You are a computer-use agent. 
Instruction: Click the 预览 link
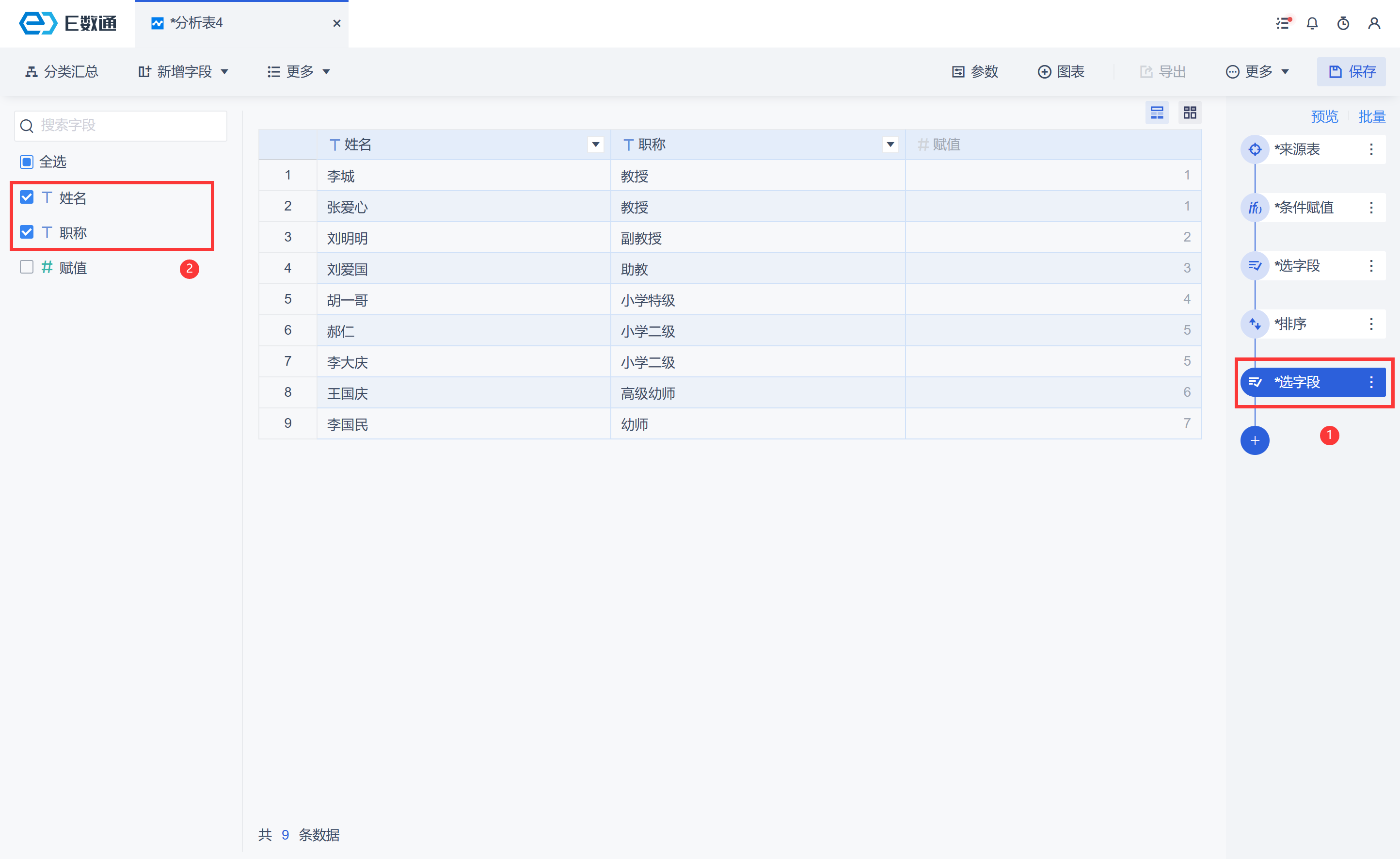click(x=1324, y=116)
